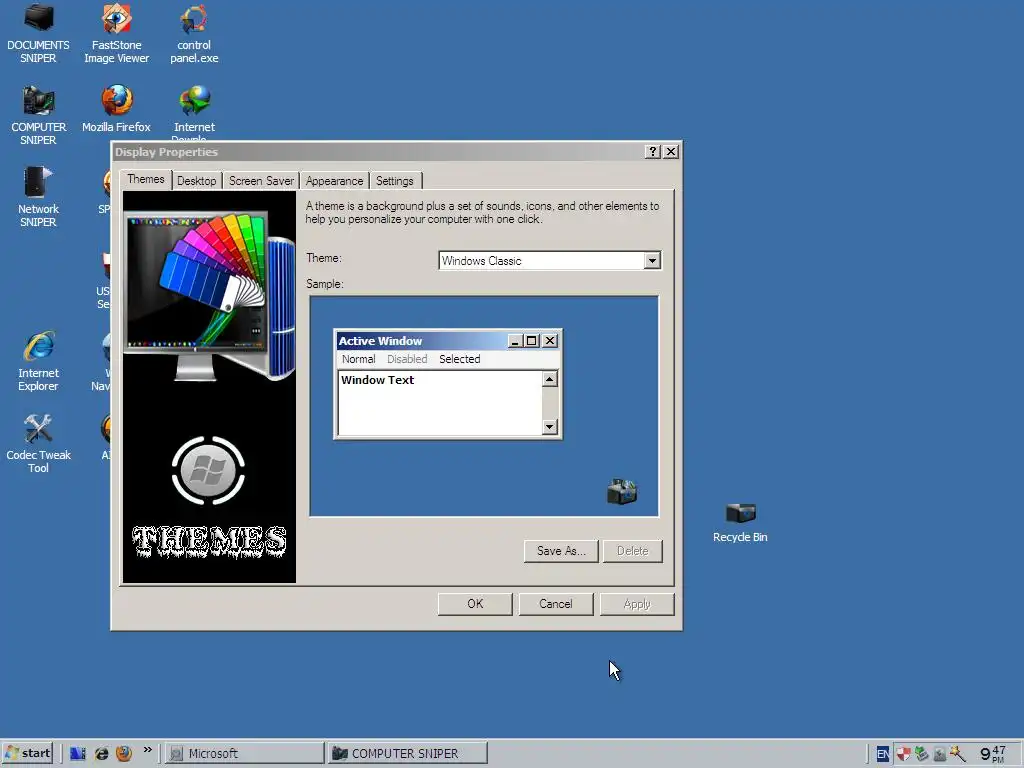Open control panel.exe desktop icon
The width and height of the screenshot is (1024, 768).
194,33
